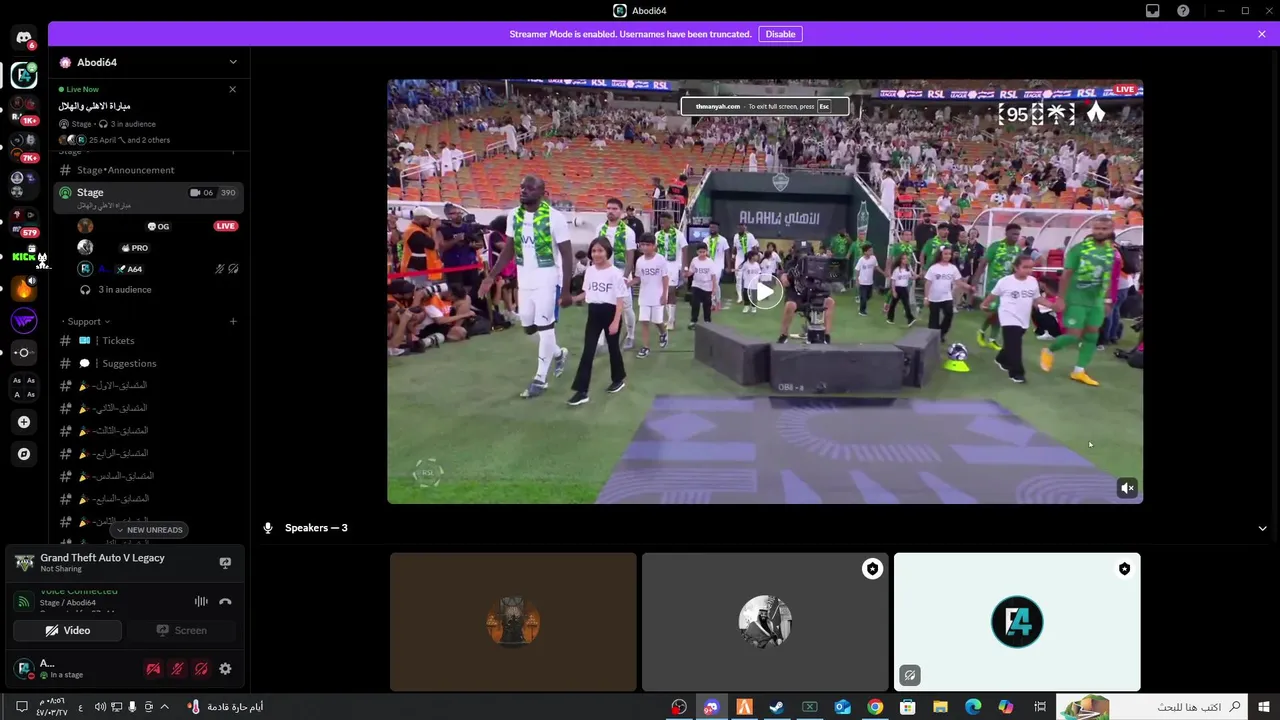Click the Add a Server plus icon
The height and width of the screenshot is (720, 1280).
[24, 422]
